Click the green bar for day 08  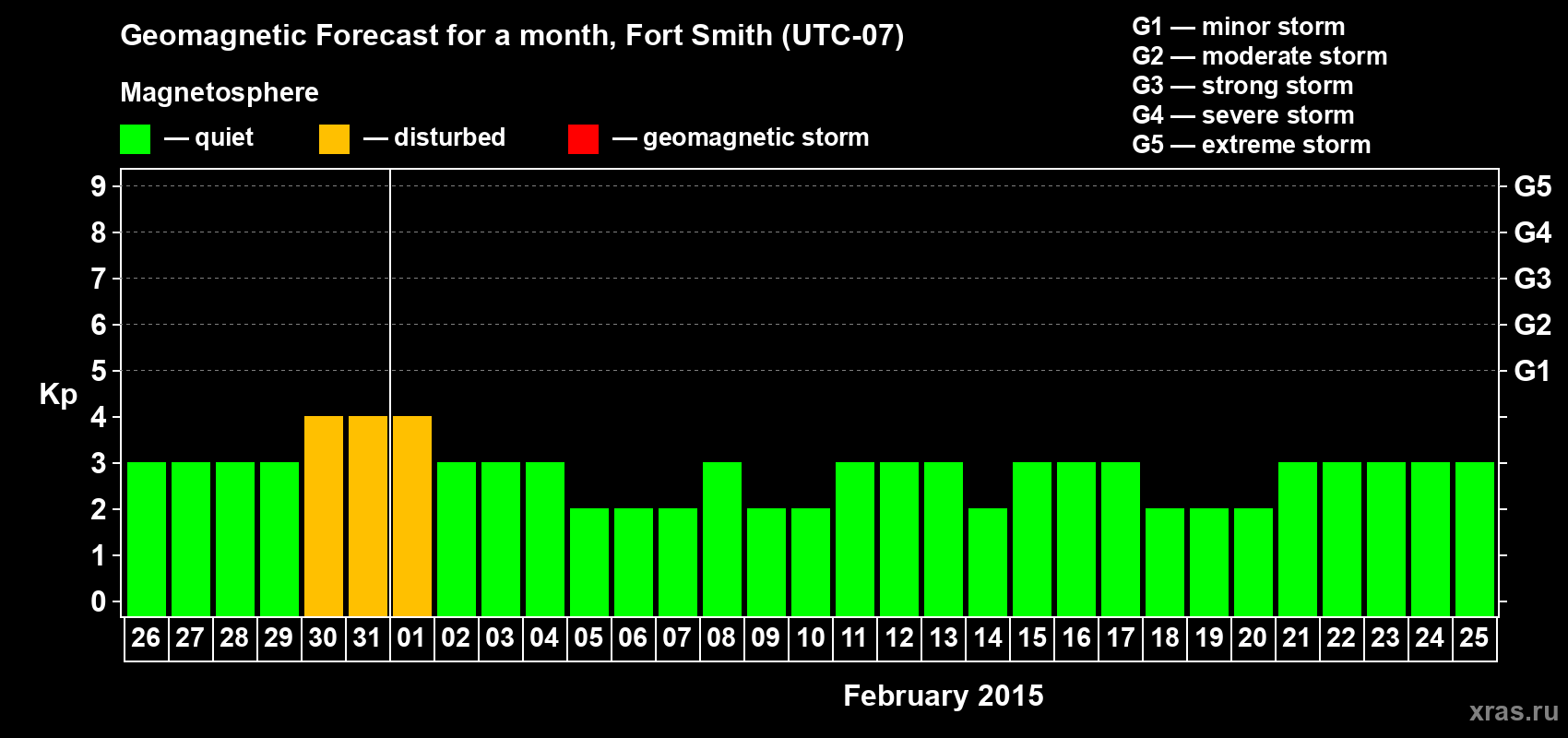[722, 539]
